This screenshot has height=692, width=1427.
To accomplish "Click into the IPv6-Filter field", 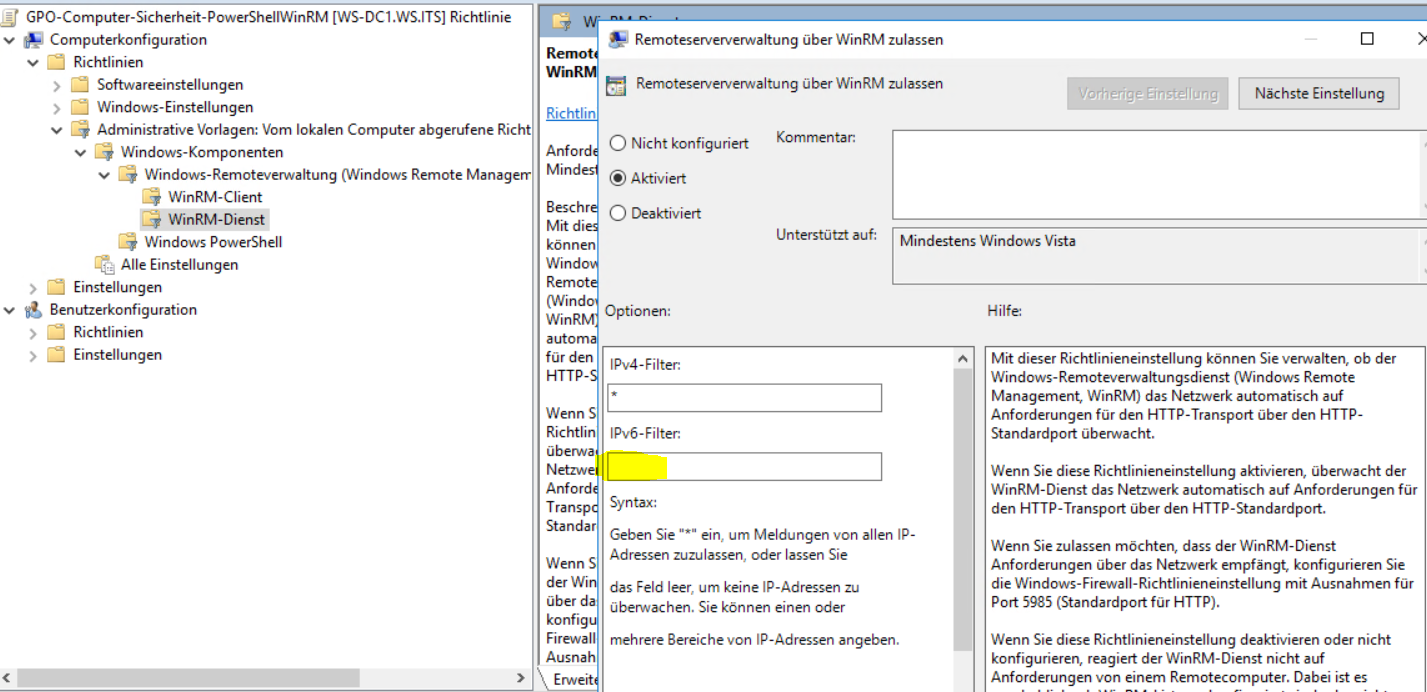I will click(x=744, y=466).
